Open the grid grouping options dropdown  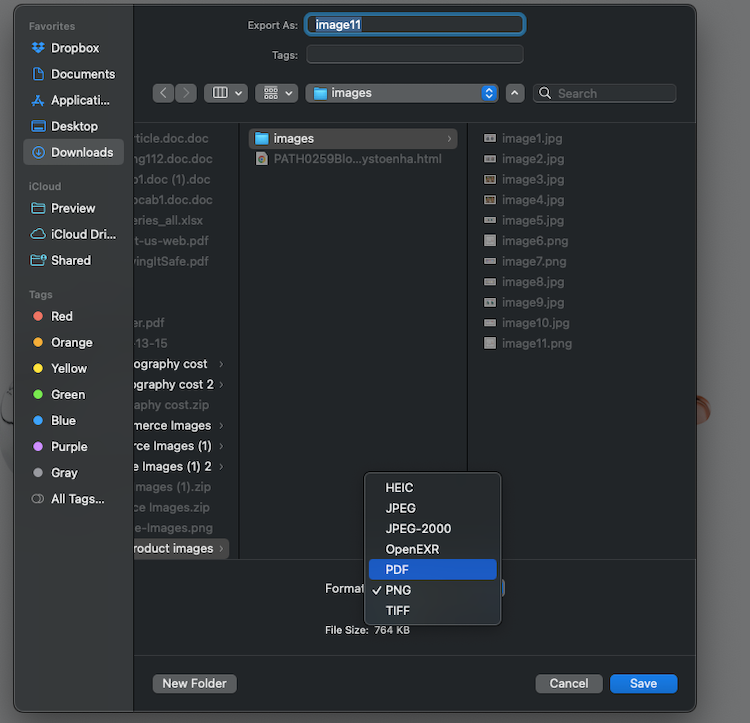click(x=276, y=93)
